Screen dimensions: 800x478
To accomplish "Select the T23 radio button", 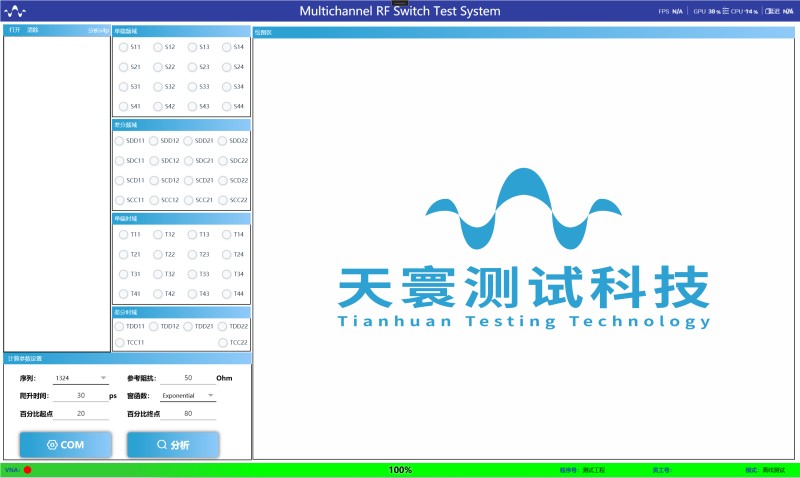I will tap(192, 254).
